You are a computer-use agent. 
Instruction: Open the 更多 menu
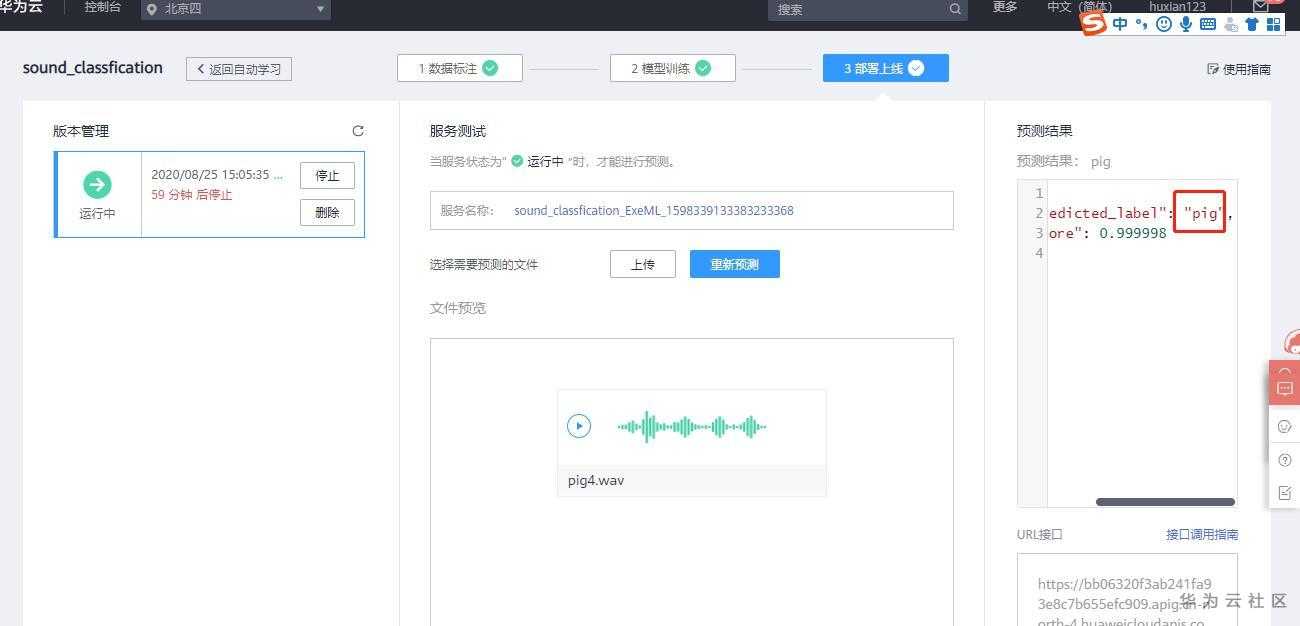pyautogui.click(x=1005, y=7)
